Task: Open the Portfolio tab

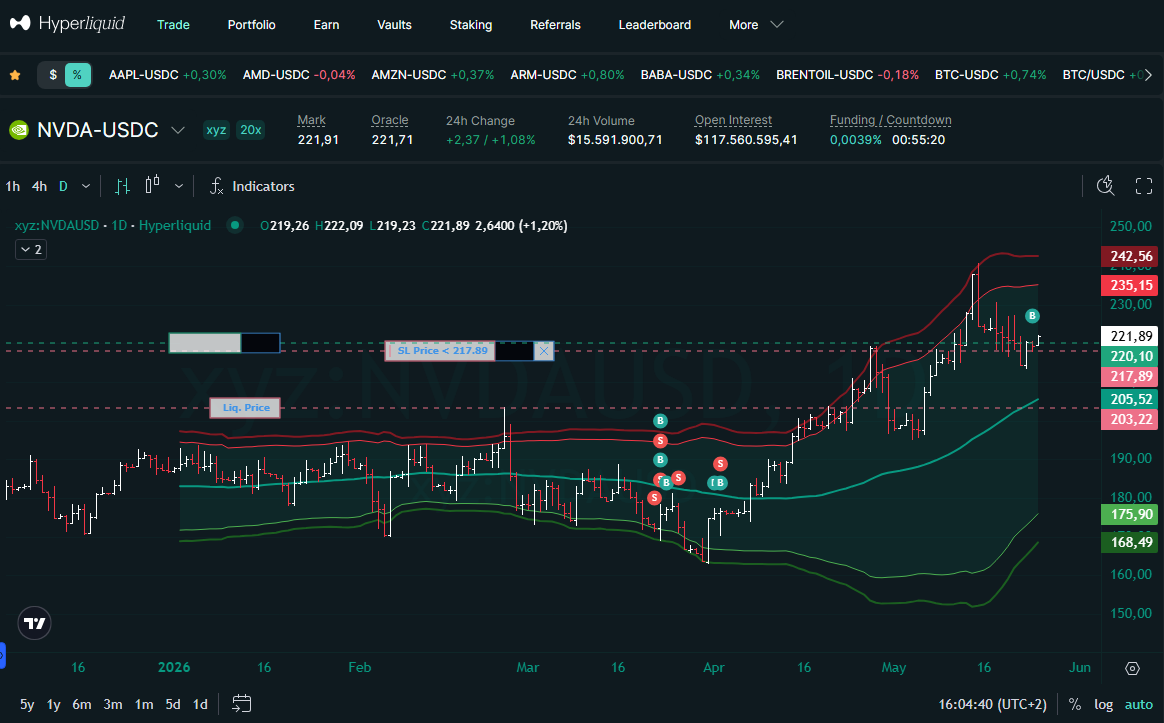Action: tap(252, 24)
